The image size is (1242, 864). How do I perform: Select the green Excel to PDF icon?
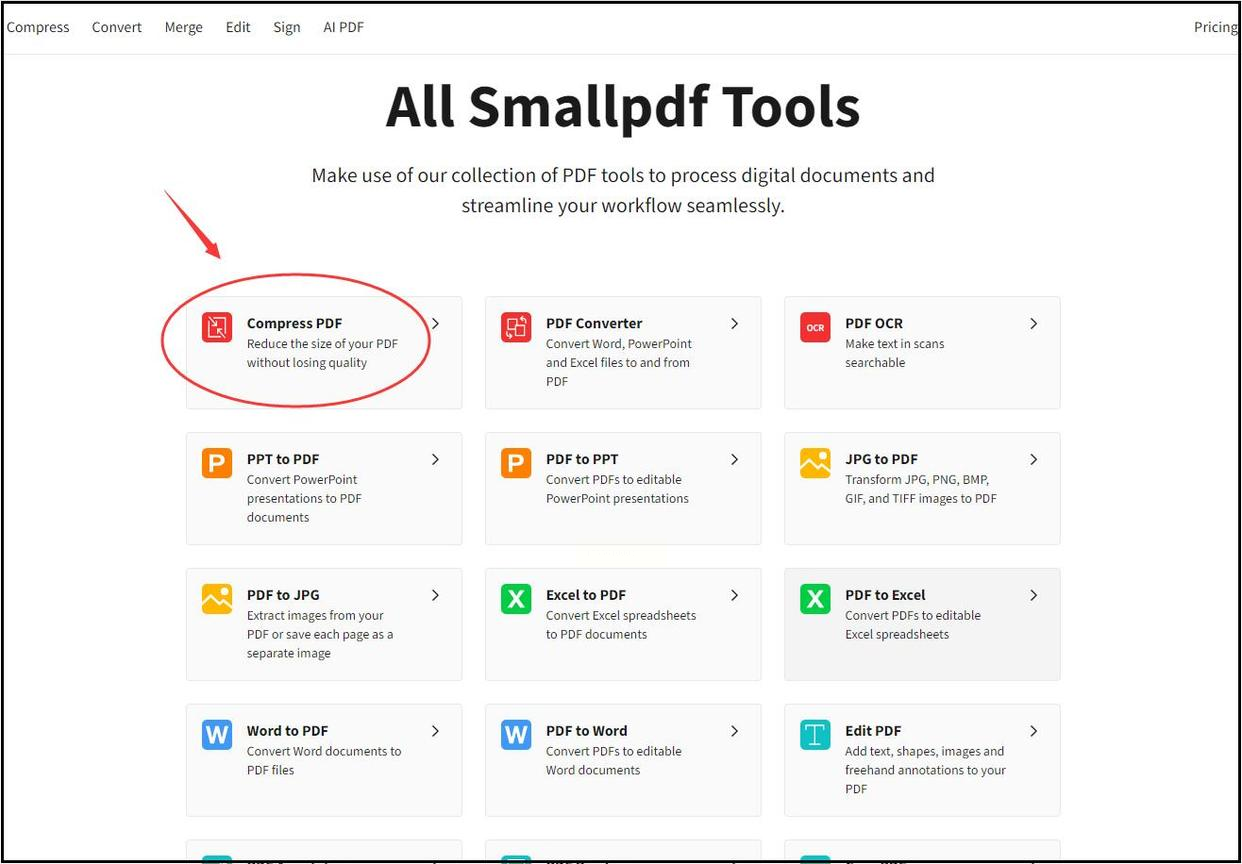516,599
